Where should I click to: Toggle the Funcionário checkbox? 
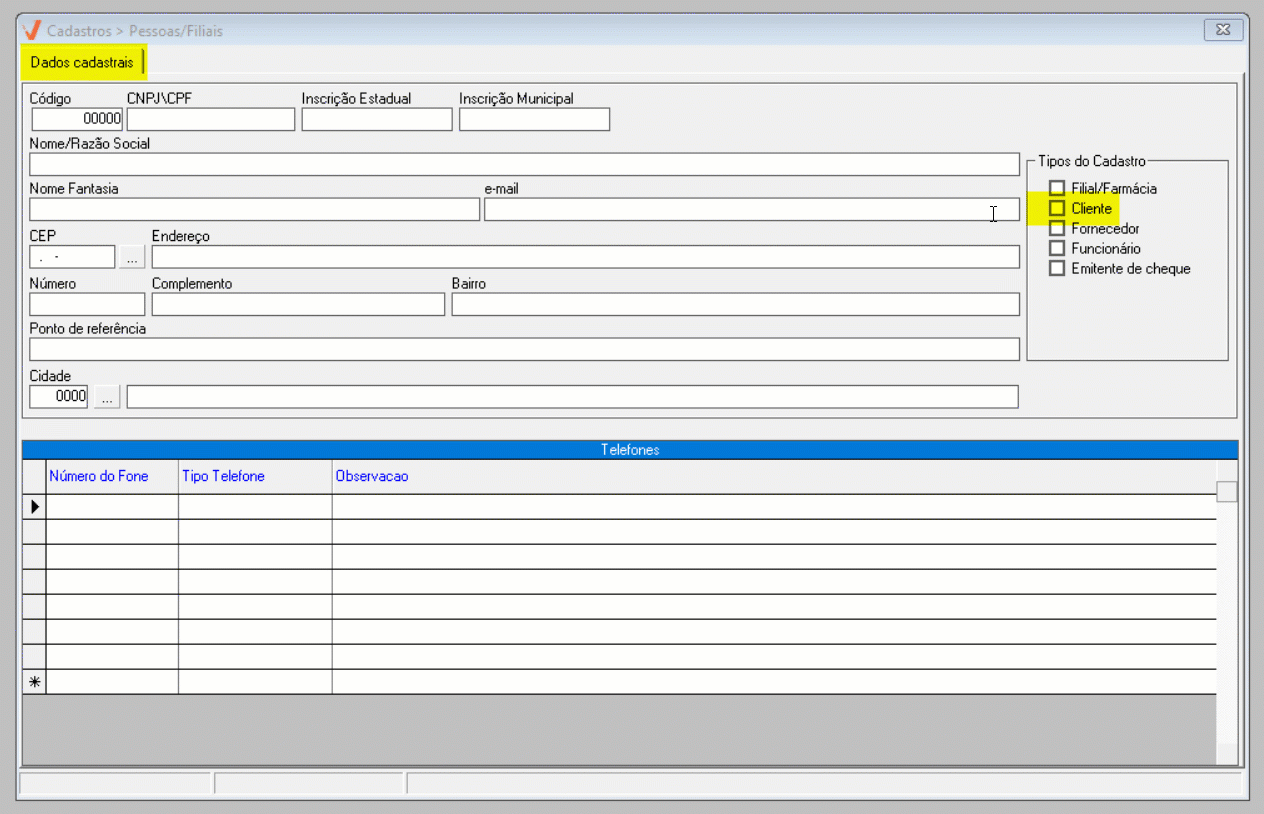tap(1057, 248)
